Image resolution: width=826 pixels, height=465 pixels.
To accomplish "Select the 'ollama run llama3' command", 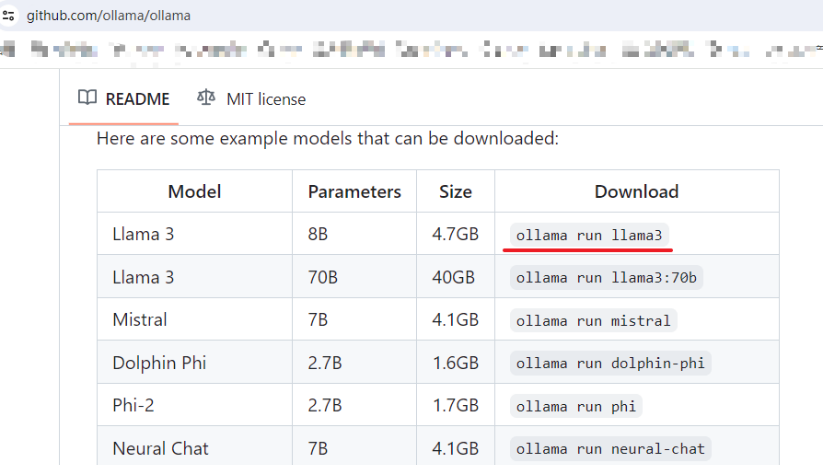I will point(589,235).
